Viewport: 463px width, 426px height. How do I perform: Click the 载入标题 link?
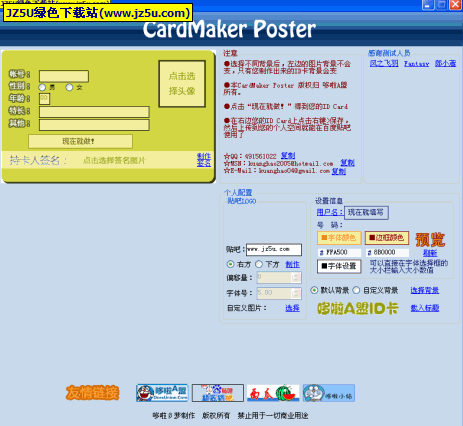click(x=425, y=308)
